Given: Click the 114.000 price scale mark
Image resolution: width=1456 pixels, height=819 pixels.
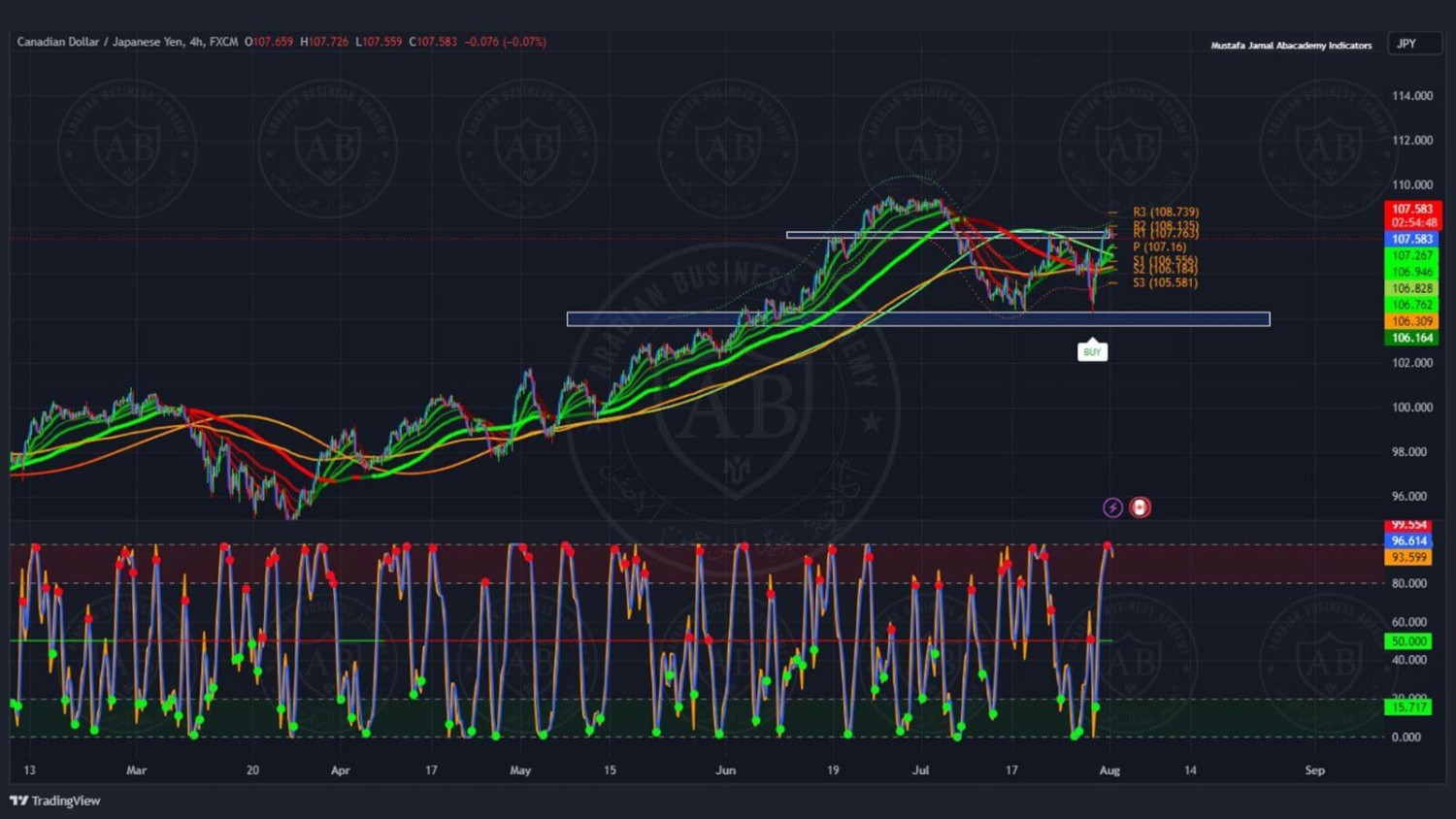Looking at the screenshot, I should pos(1412,95).
